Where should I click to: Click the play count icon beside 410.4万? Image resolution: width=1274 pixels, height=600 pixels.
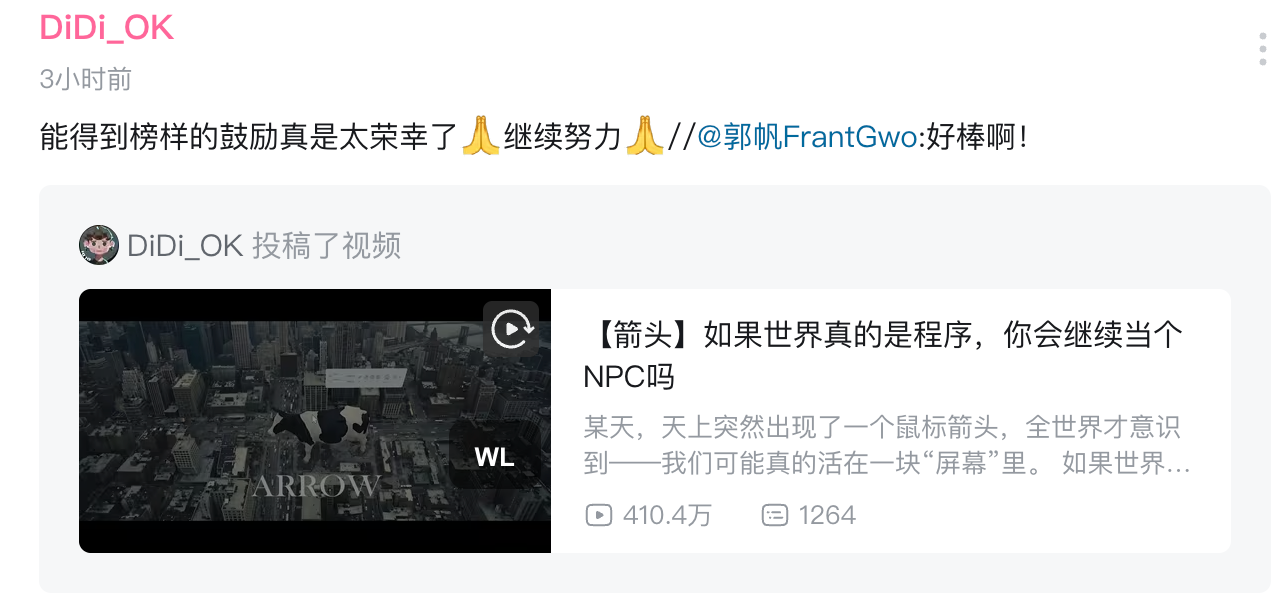599,516
